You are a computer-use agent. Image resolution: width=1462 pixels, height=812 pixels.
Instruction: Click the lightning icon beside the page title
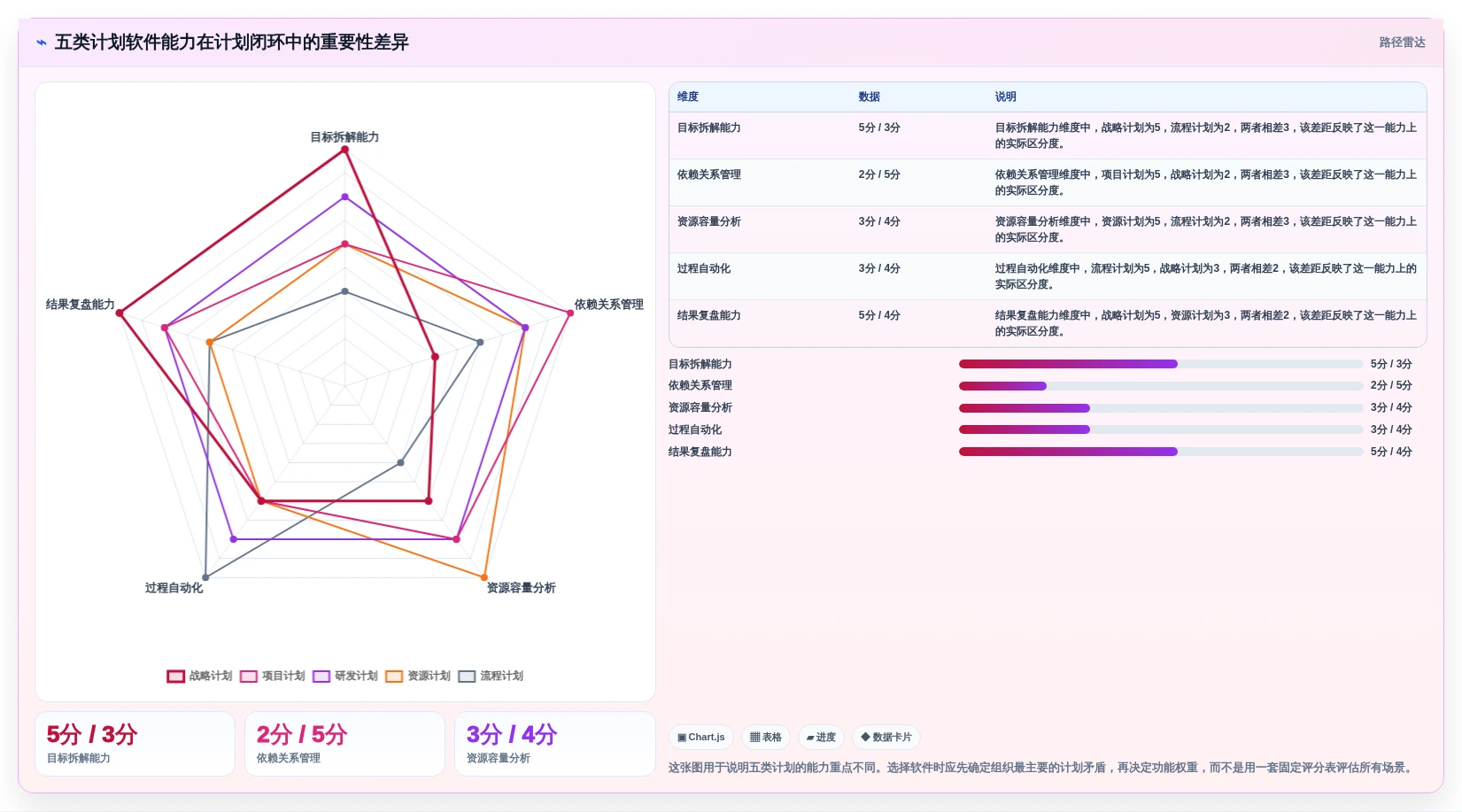(42, 43)
